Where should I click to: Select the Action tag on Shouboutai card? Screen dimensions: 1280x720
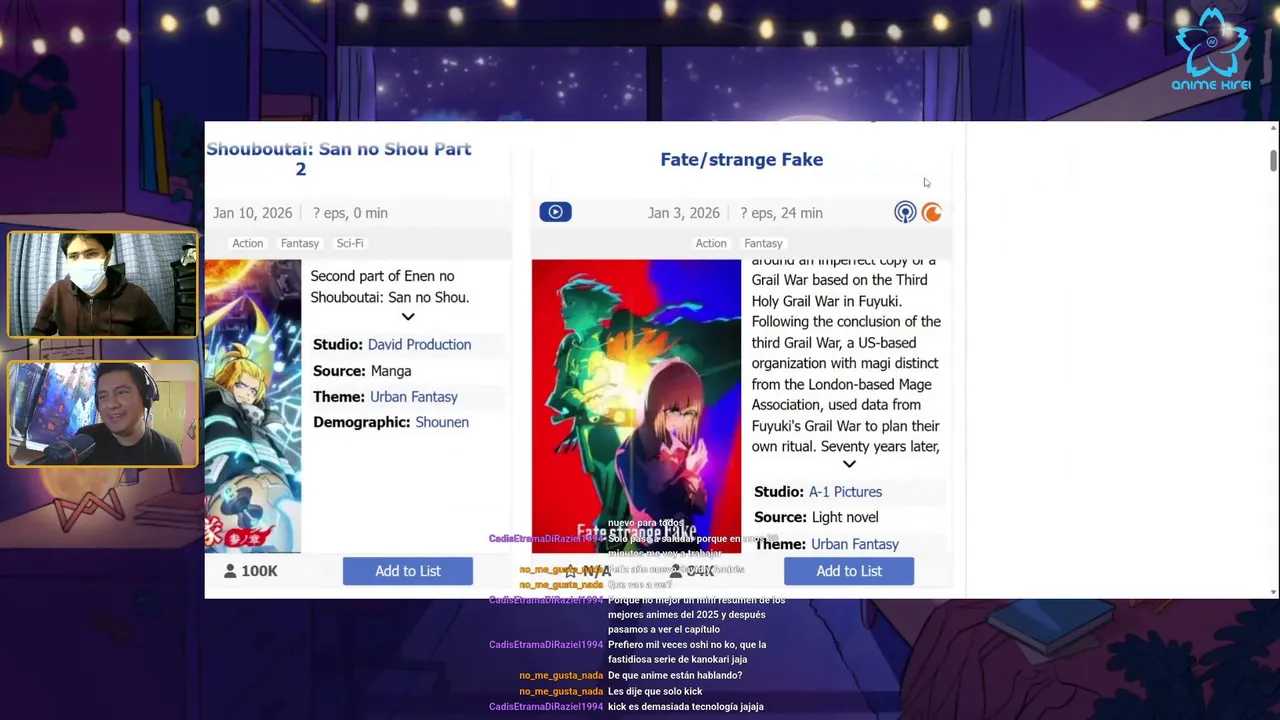[x=248, y=243]
